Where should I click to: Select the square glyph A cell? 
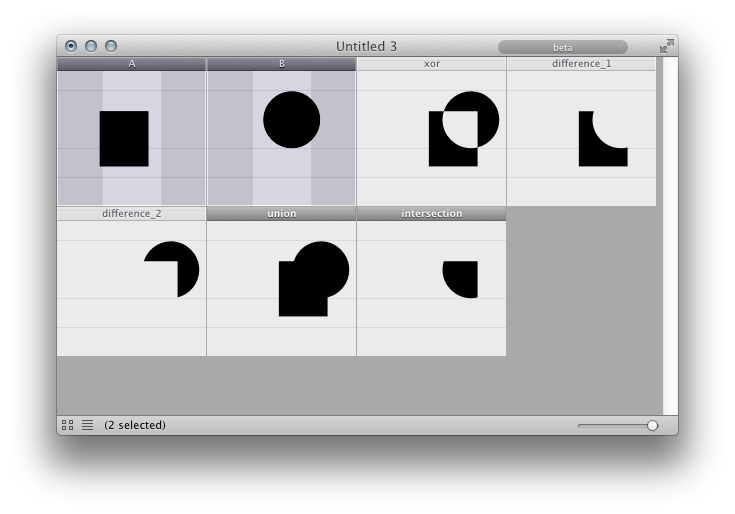point(132,138)
